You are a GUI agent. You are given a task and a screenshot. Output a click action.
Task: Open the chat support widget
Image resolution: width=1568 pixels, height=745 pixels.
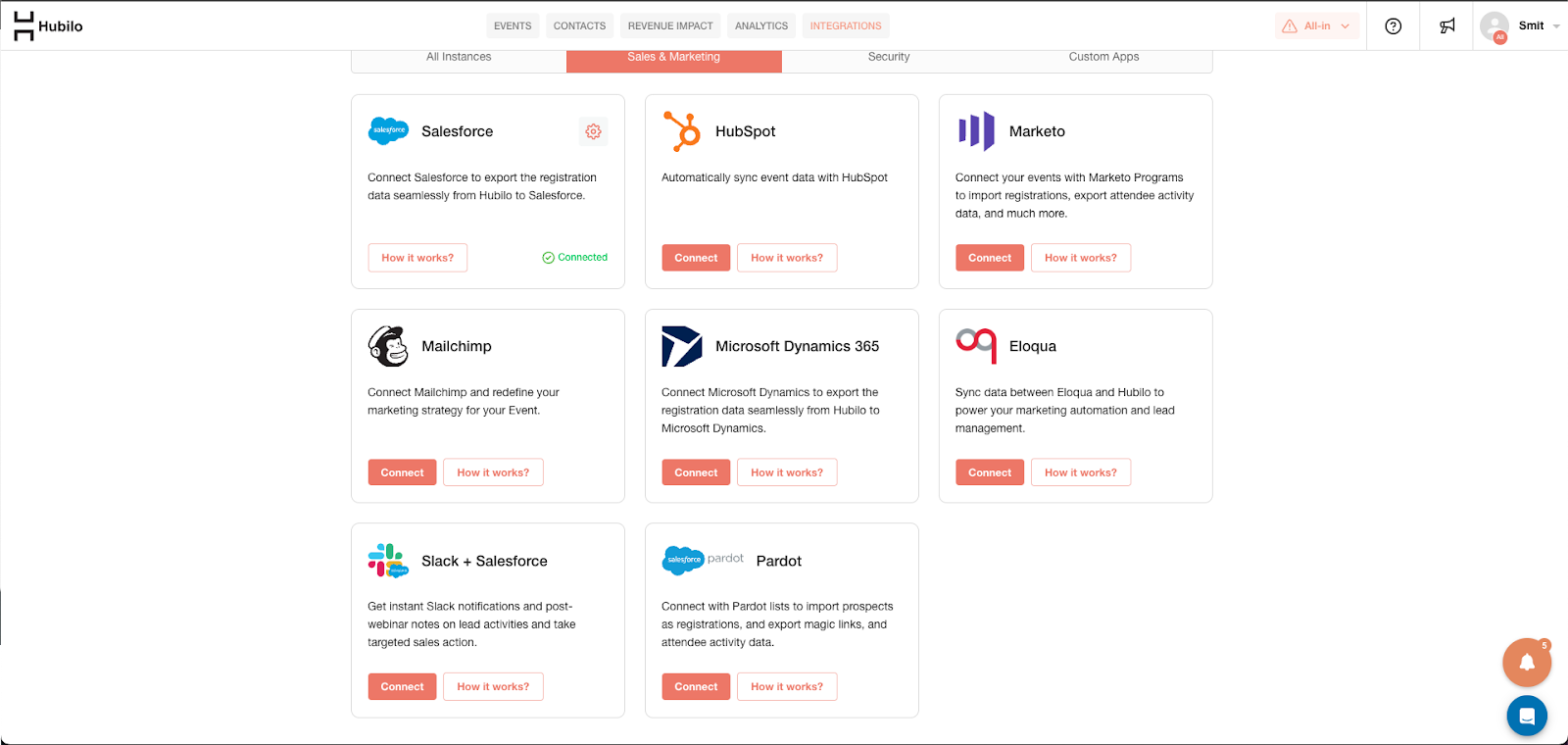pyautogui.click(x=1527, y=717)
